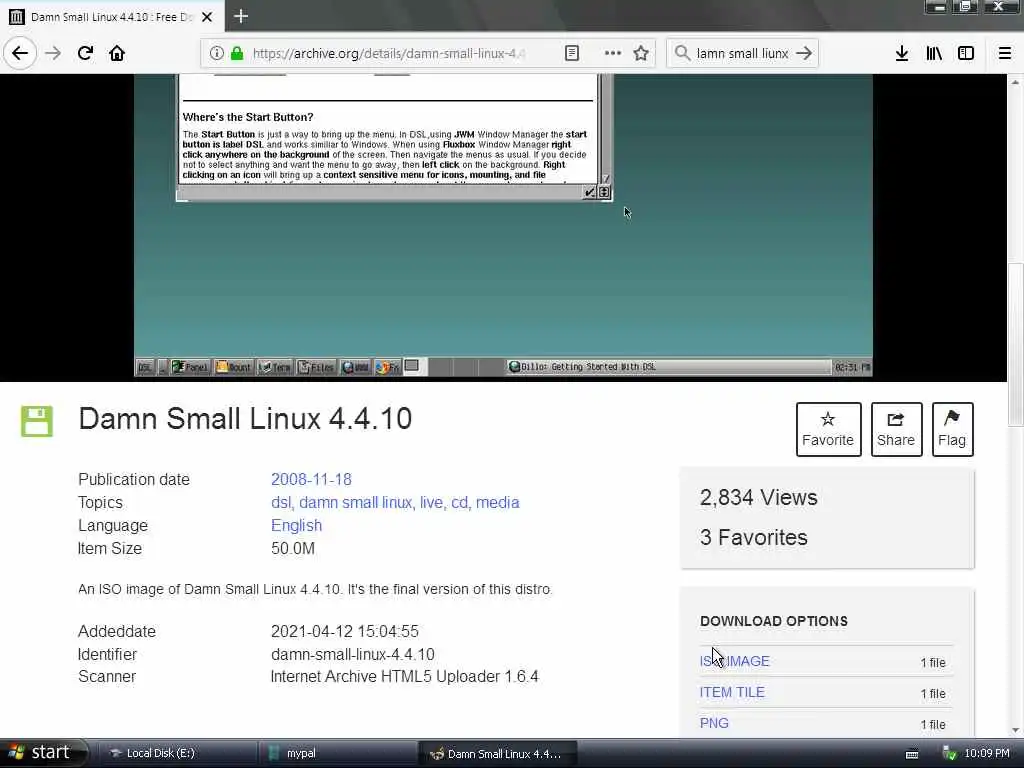
Task: Download the ITEM TILE file
Action: [x=732, y=692]
